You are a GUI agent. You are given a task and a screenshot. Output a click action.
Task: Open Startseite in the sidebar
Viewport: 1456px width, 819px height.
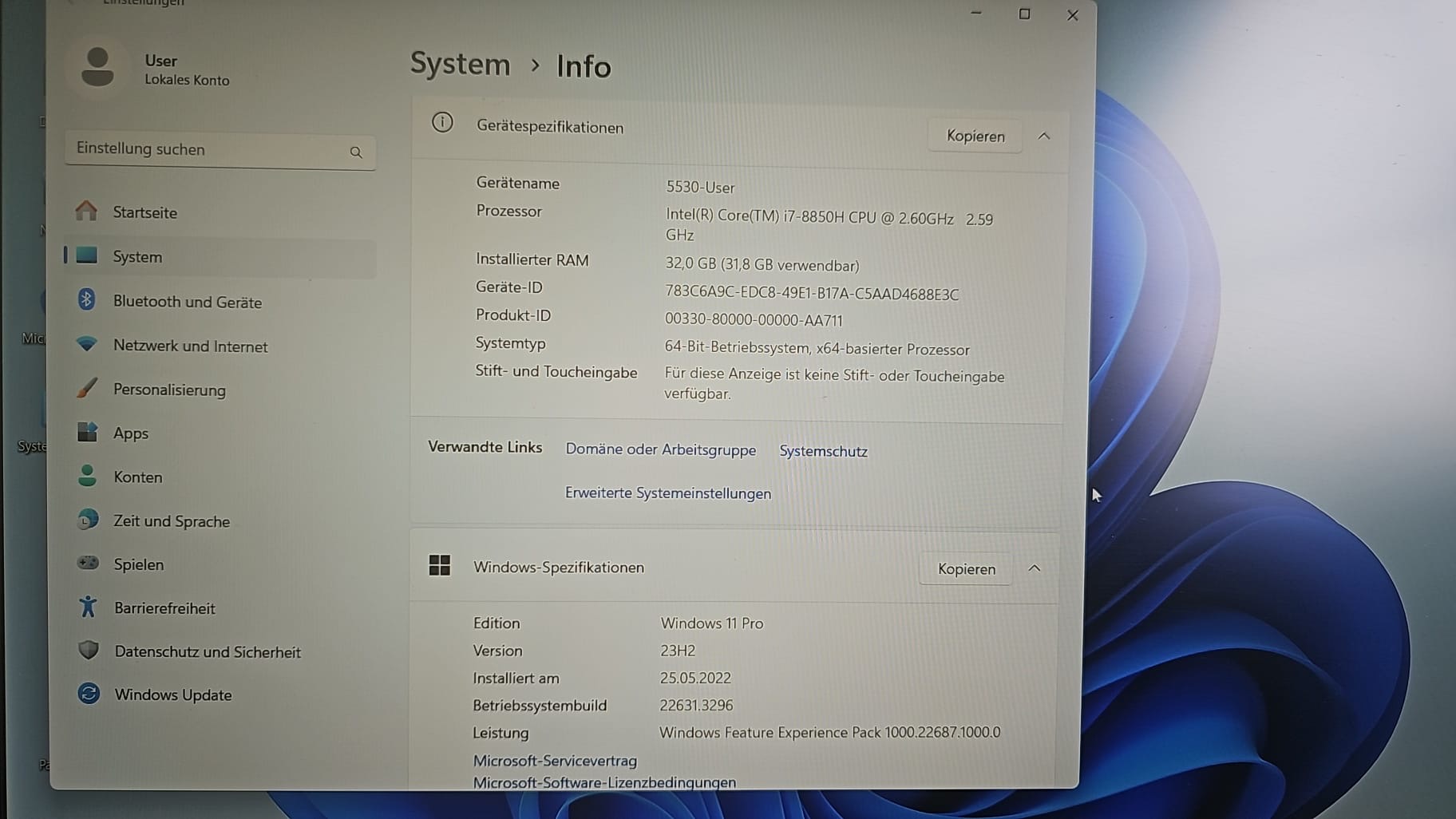click(x=220, y=212)
